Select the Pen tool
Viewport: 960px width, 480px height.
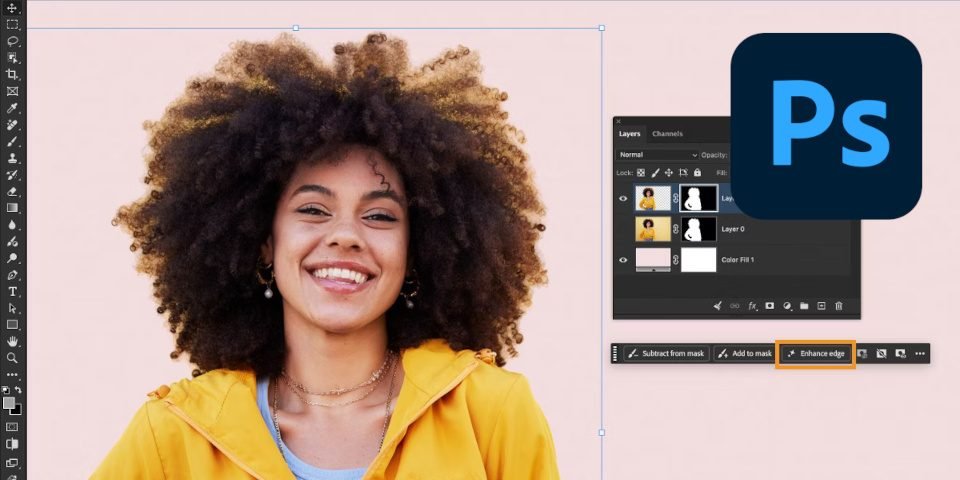click(12, 275)
